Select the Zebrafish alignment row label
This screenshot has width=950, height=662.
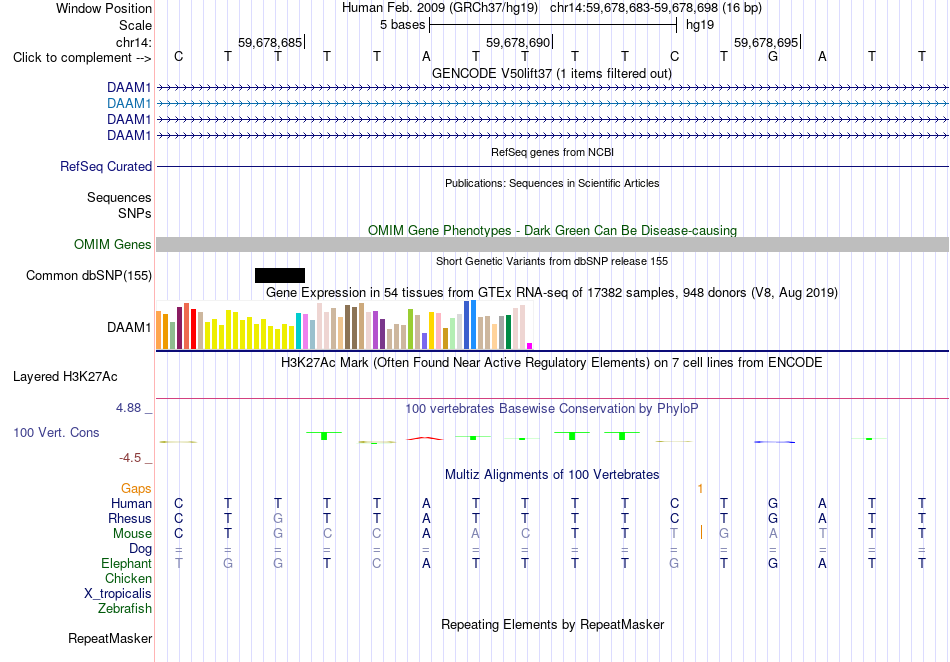125,608
